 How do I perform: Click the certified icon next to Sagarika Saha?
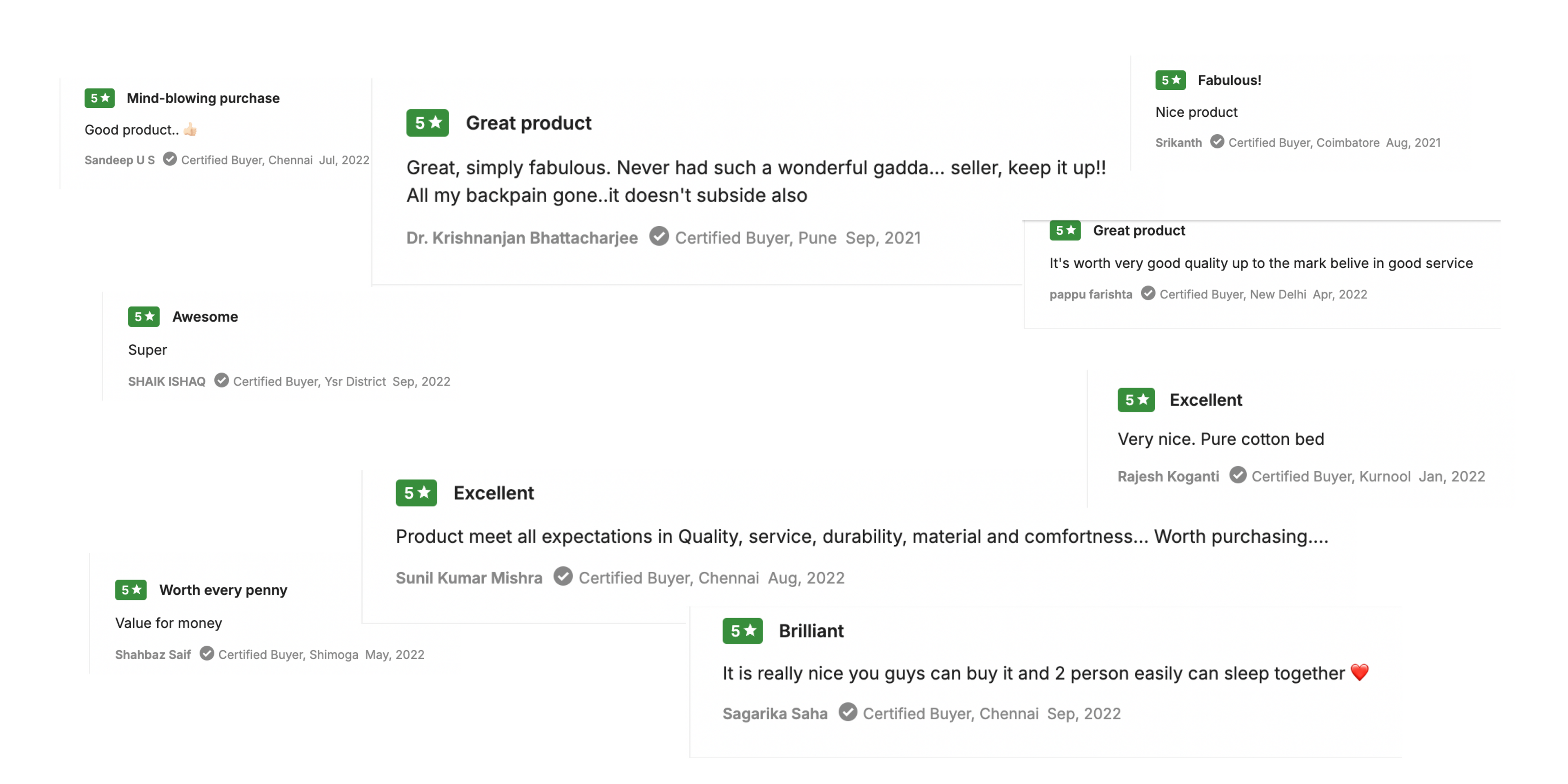pos(847,712)
